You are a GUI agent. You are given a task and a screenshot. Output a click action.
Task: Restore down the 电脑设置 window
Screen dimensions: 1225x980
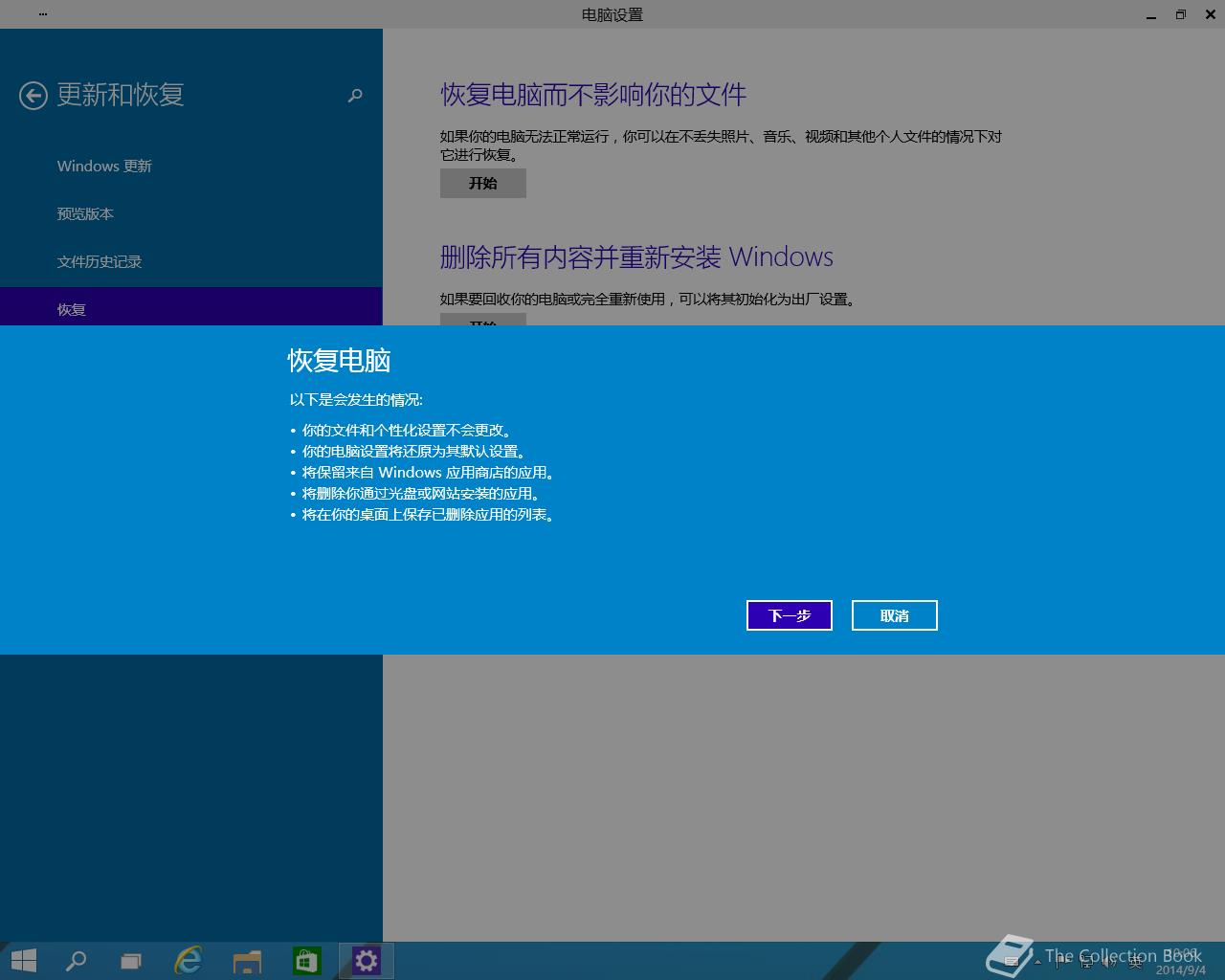pos(1181,14)
